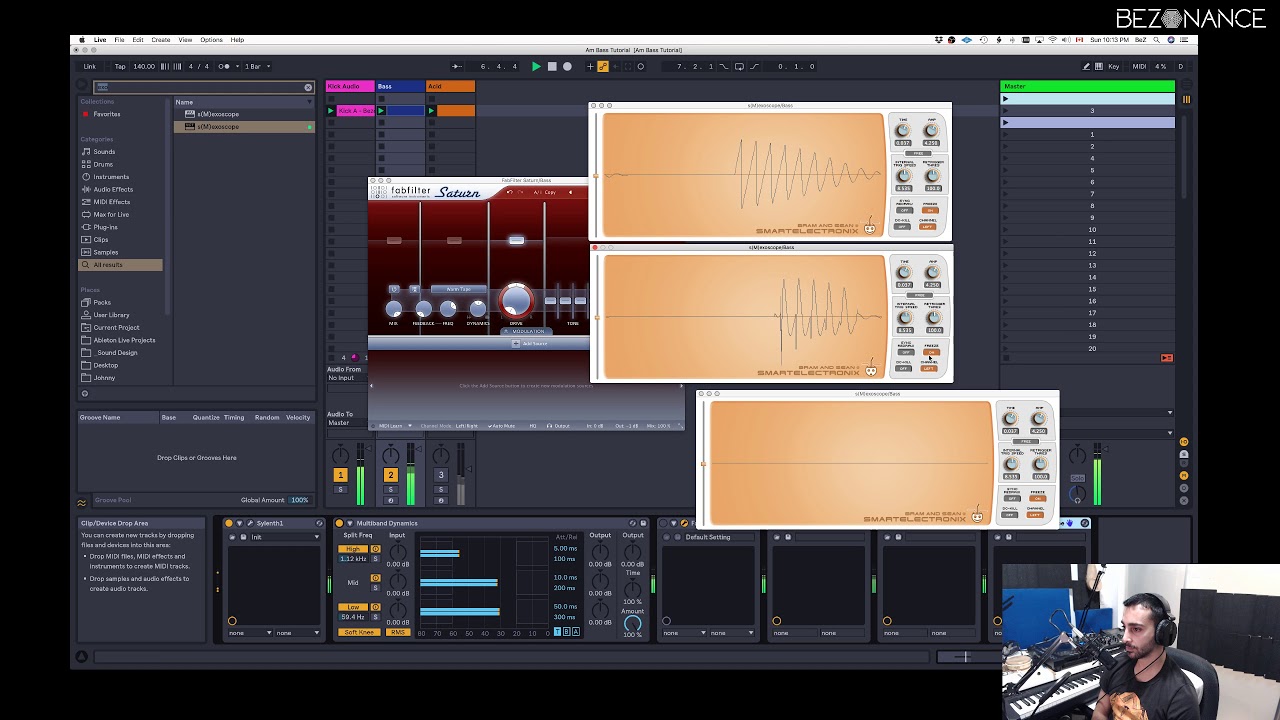Open Audio Effects category in browser
The width and height of the screenshot is (1280, 720).
(113, 189)
